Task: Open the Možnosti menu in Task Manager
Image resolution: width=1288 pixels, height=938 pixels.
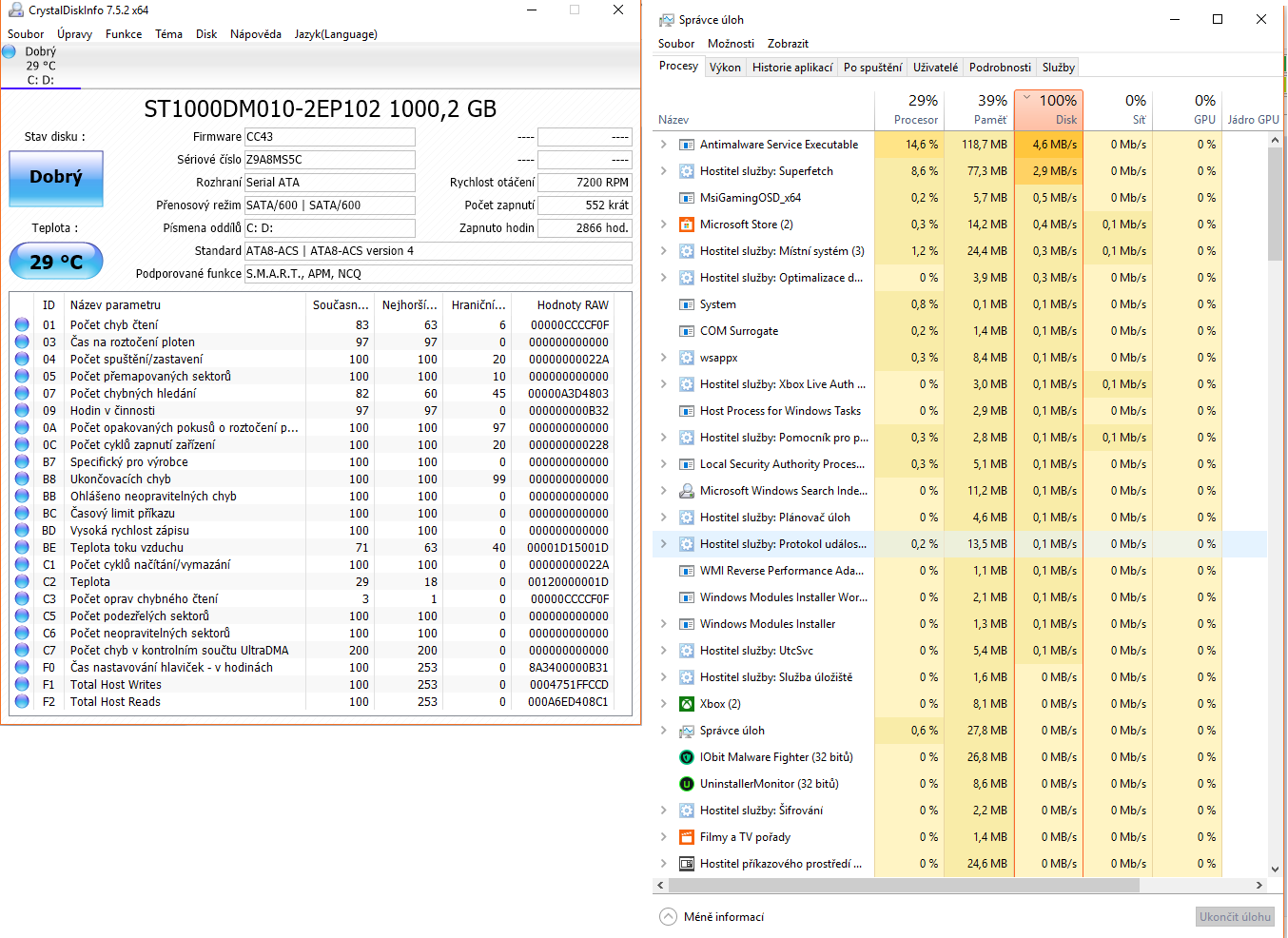Action: [x=731, y=44]
